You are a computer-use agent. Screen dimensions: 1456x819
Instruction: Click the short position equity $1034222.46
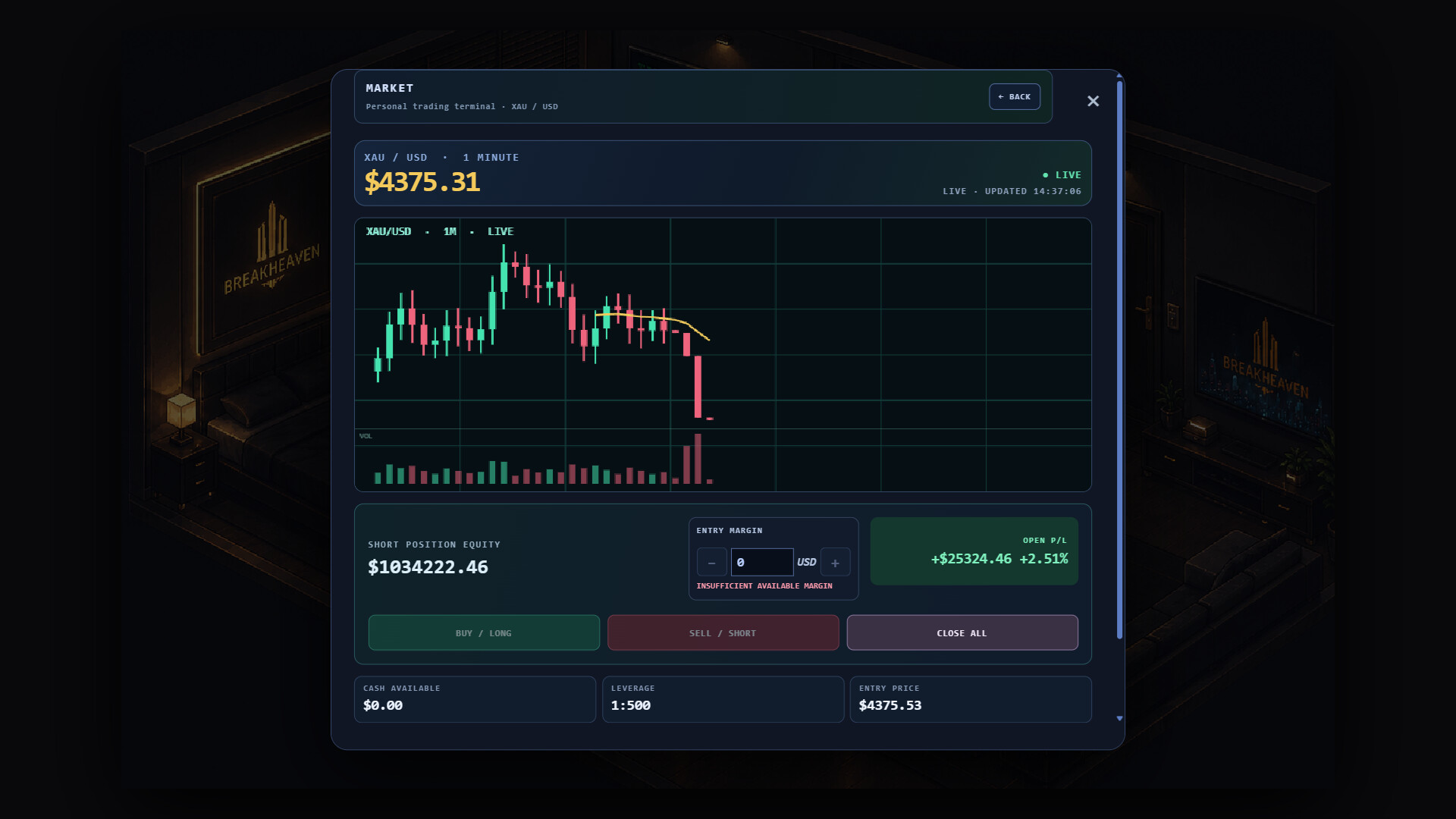click(428, 567)
